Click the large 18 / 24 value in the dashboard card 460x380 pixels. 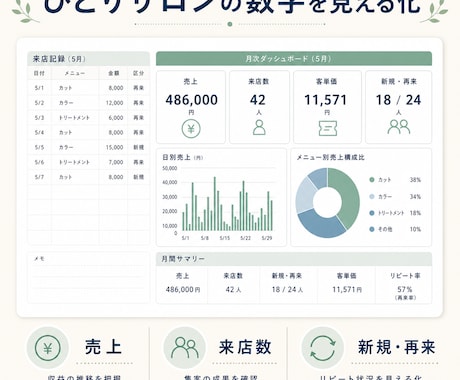(x=399, y=100)
